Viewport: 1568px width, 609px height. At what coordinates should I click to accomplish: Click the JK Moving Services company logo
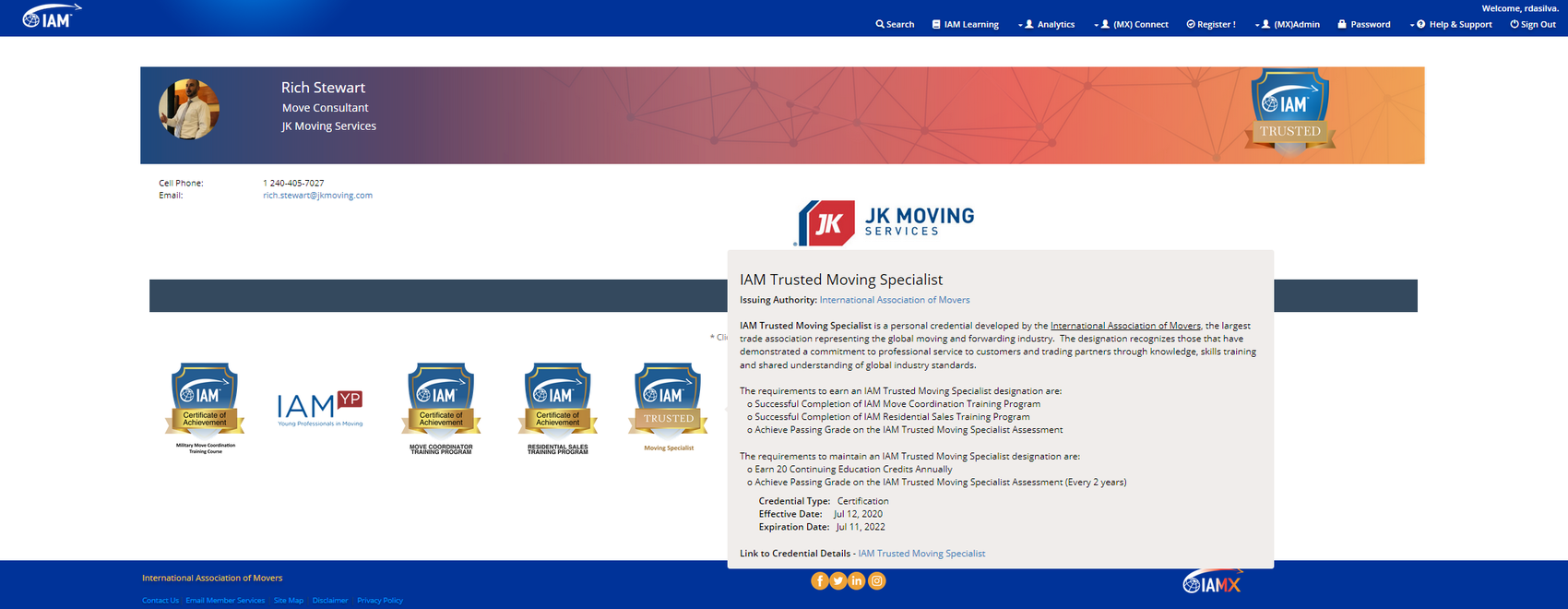[885, 223]
